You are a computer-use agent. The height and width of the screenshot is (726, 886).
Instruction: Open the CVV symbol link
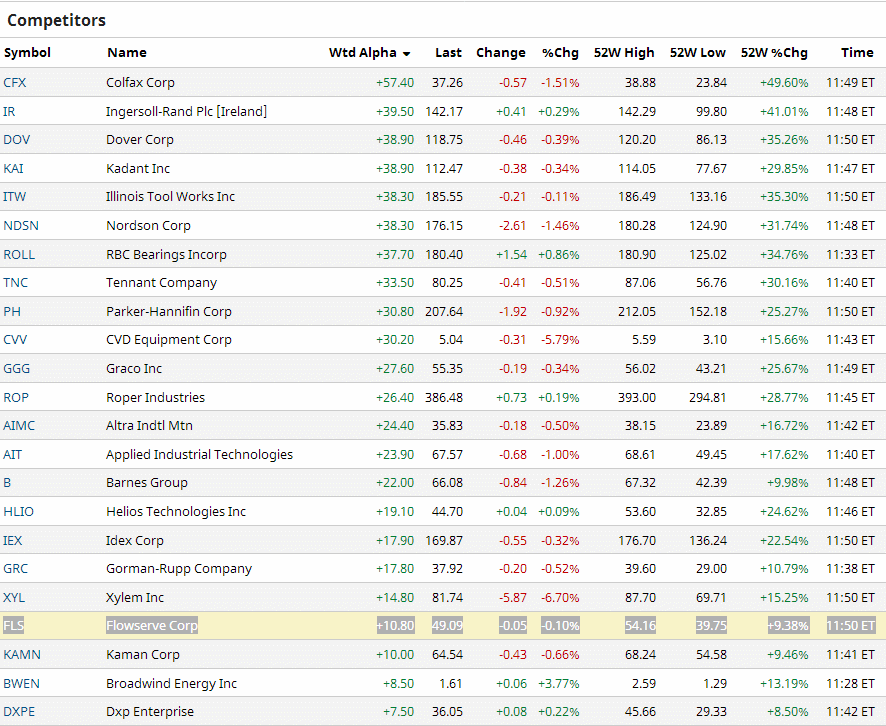[x=15, y=340]
